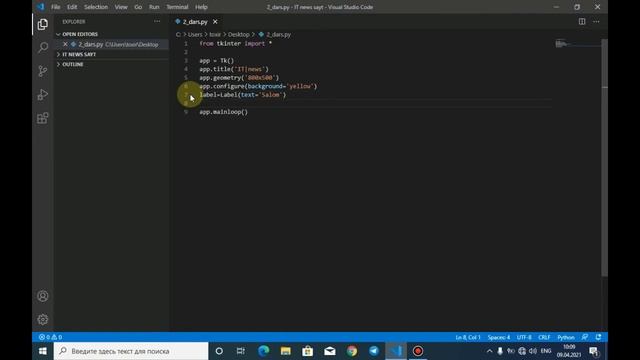The width and height of the screenshot is (640, 360).
Task: Open the Go menu
Action: [138, 7]
